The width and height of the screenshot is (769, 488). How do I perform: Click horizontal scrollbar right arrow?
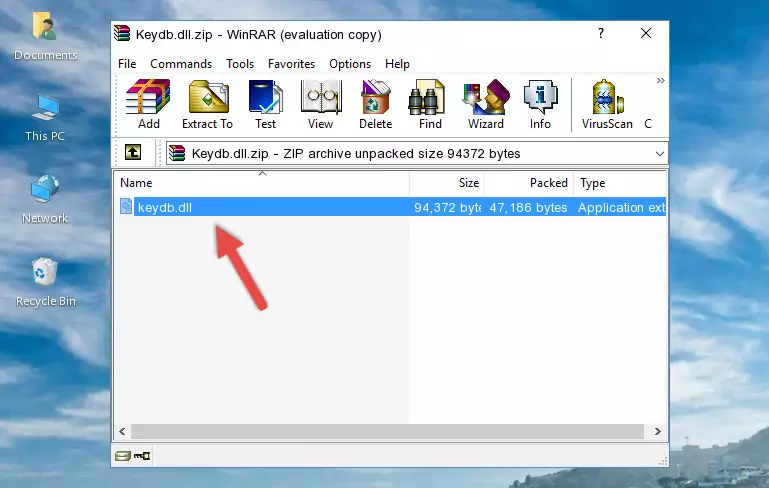[658, 432]
